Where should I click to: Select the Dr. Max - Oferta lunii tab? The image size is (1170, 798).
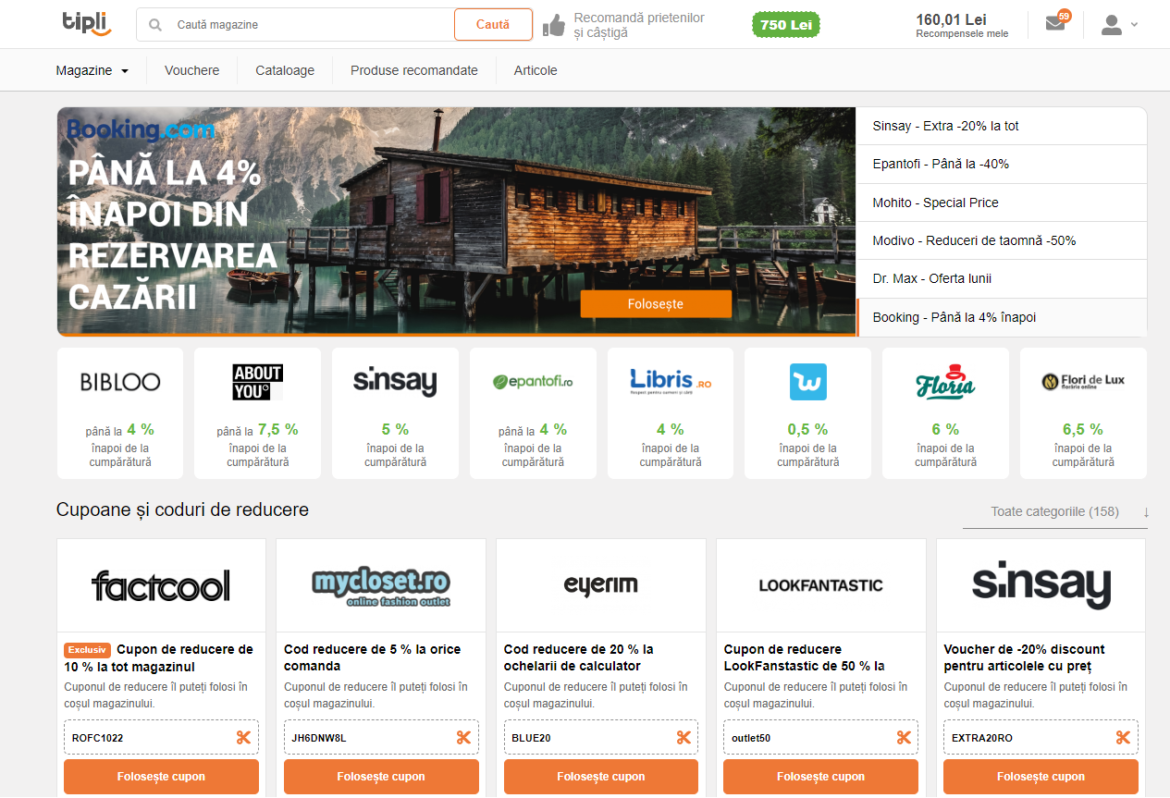(1002, 279)
